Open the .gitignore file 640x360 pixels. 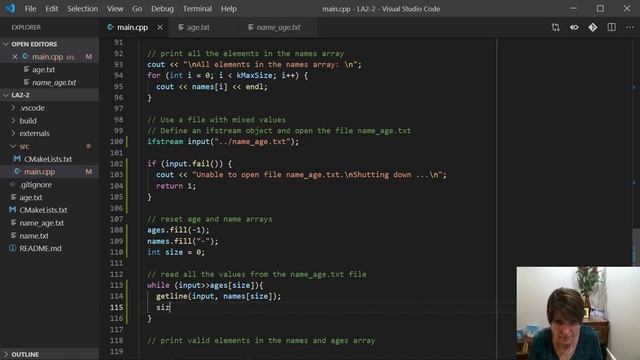49,184
